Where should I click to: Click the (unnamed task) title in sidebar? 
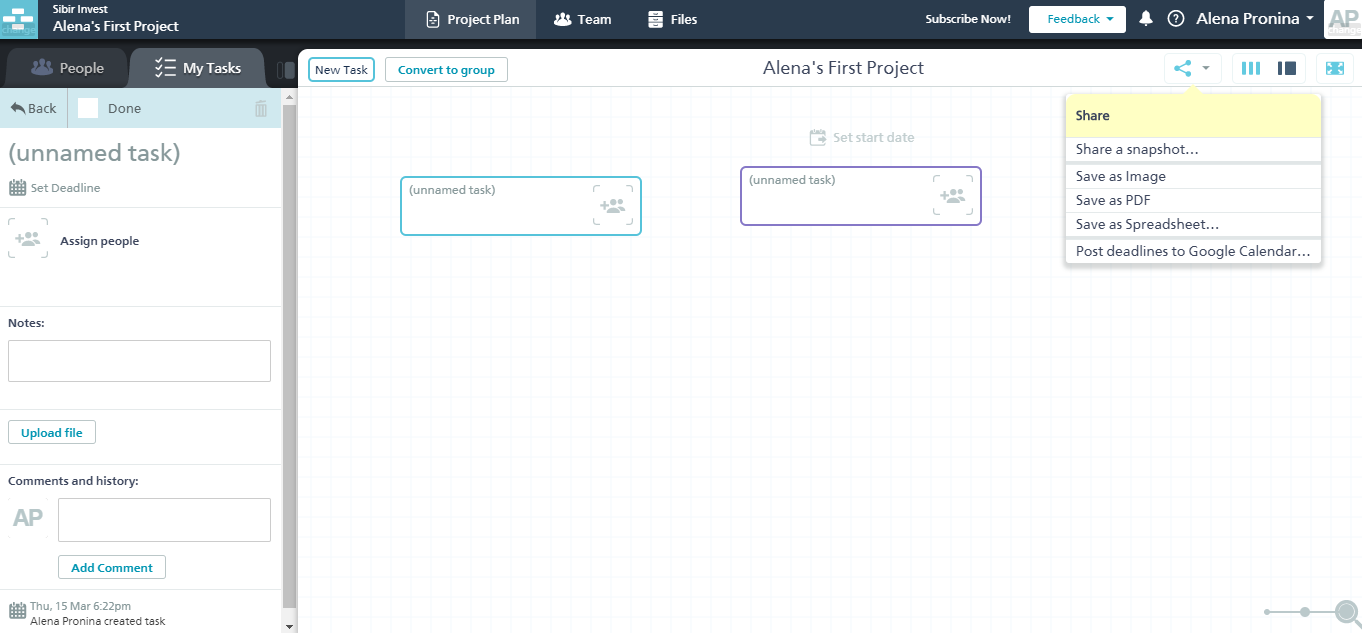click(x=94, y=153)
